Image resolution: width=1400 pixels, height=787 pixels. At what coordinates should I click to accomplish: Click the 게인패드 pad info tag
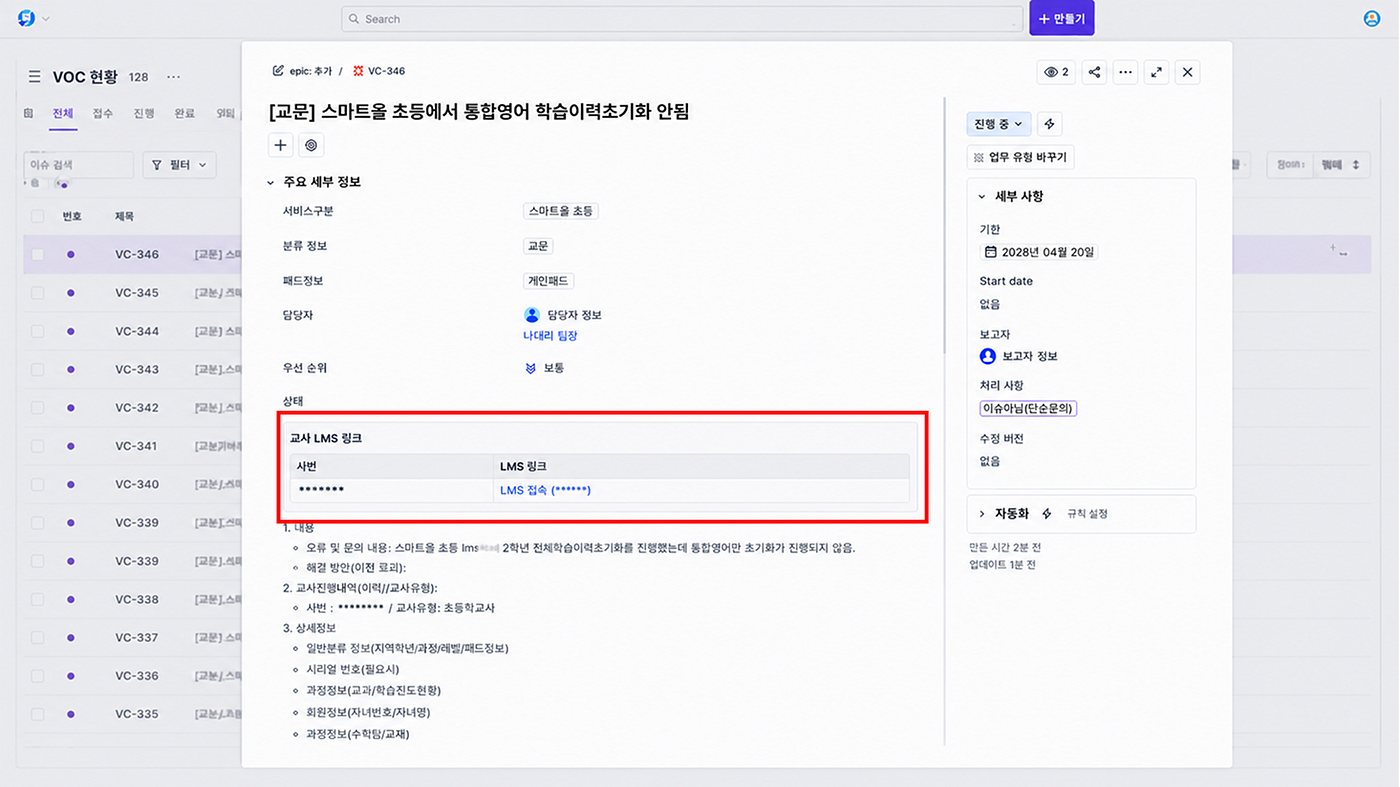[x=549, y=281]
